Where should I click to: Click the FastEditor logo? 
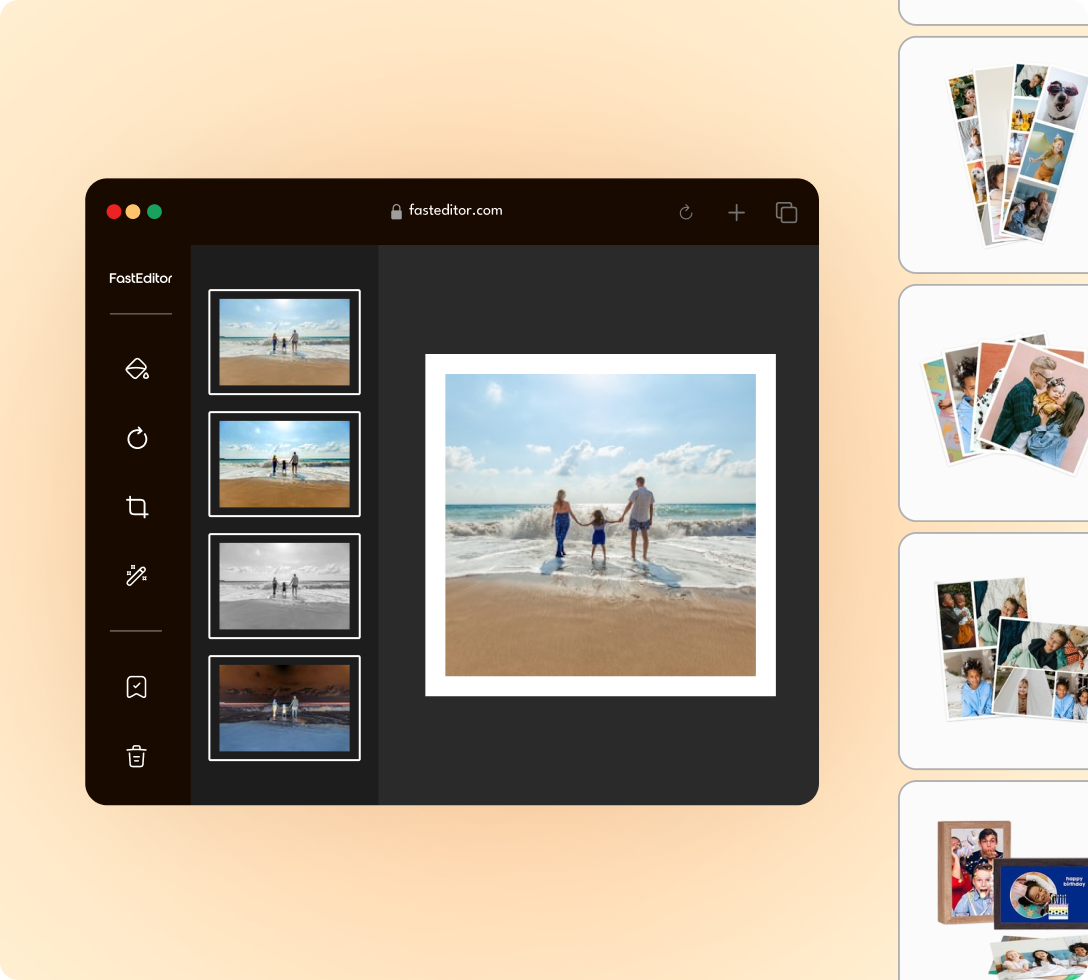coord(141,279)
